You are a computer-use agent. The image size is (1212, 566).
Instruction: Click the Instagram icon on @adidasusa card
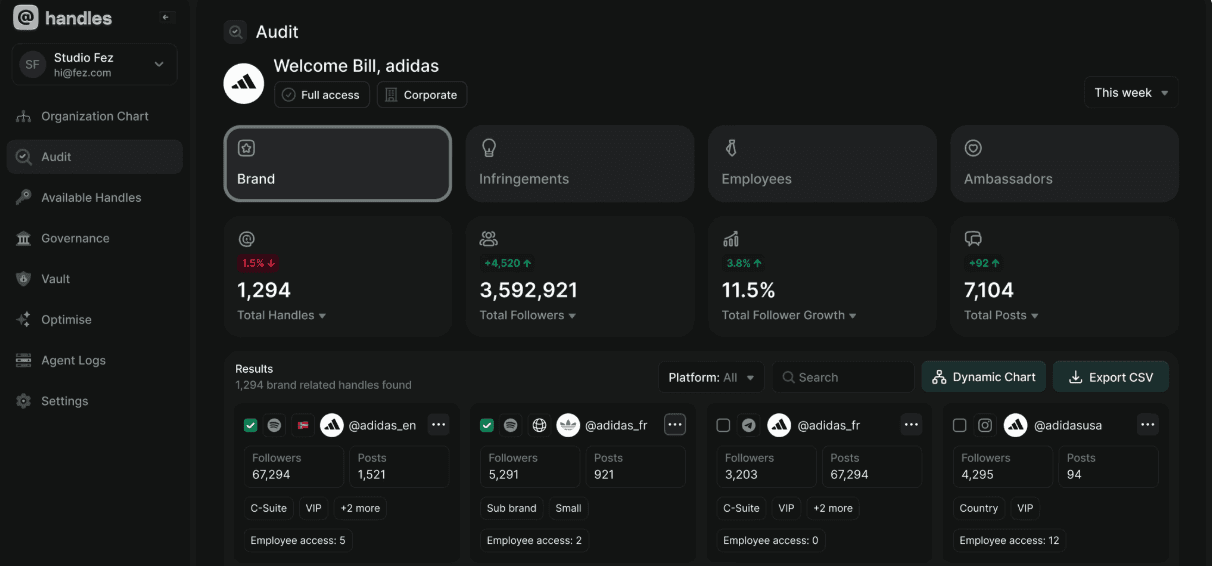(x=985, y=425)
